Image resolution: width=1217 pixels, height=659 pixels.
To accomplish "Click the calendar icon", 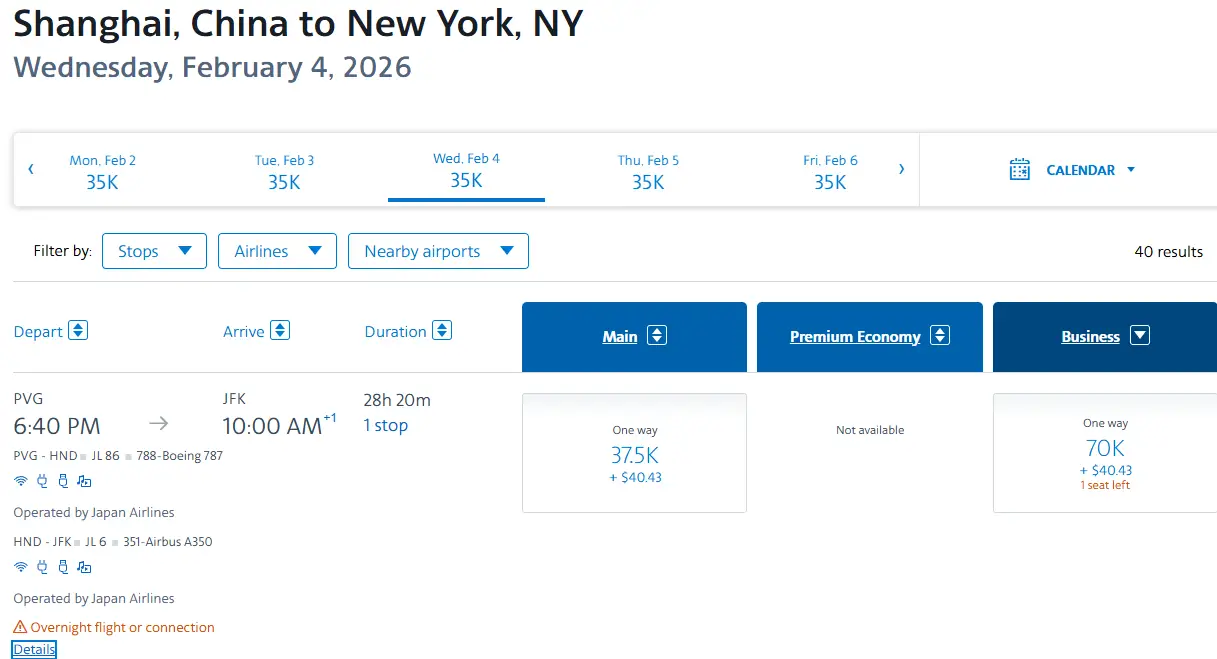I will (x=1019, y=170).
